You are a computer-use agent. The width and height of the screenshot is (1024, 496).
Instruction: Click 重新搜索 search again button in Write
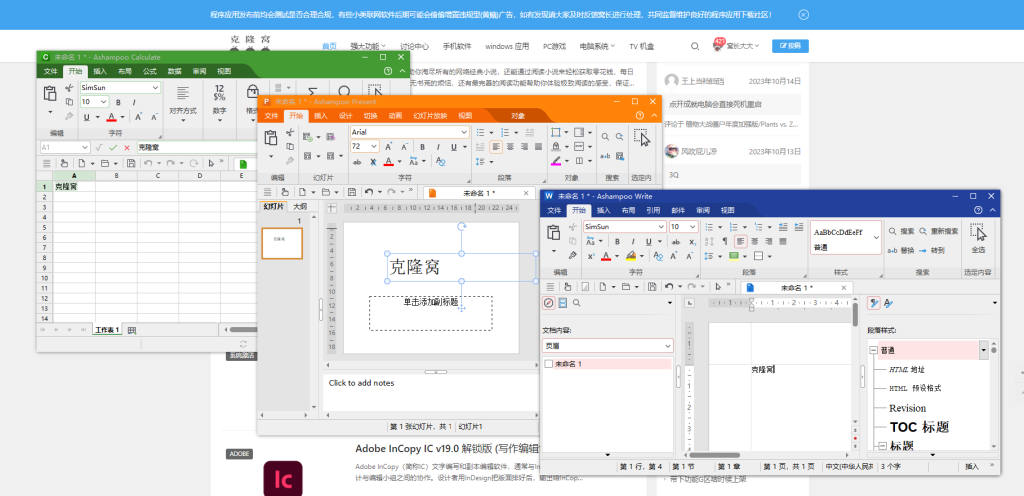(938, 231)
